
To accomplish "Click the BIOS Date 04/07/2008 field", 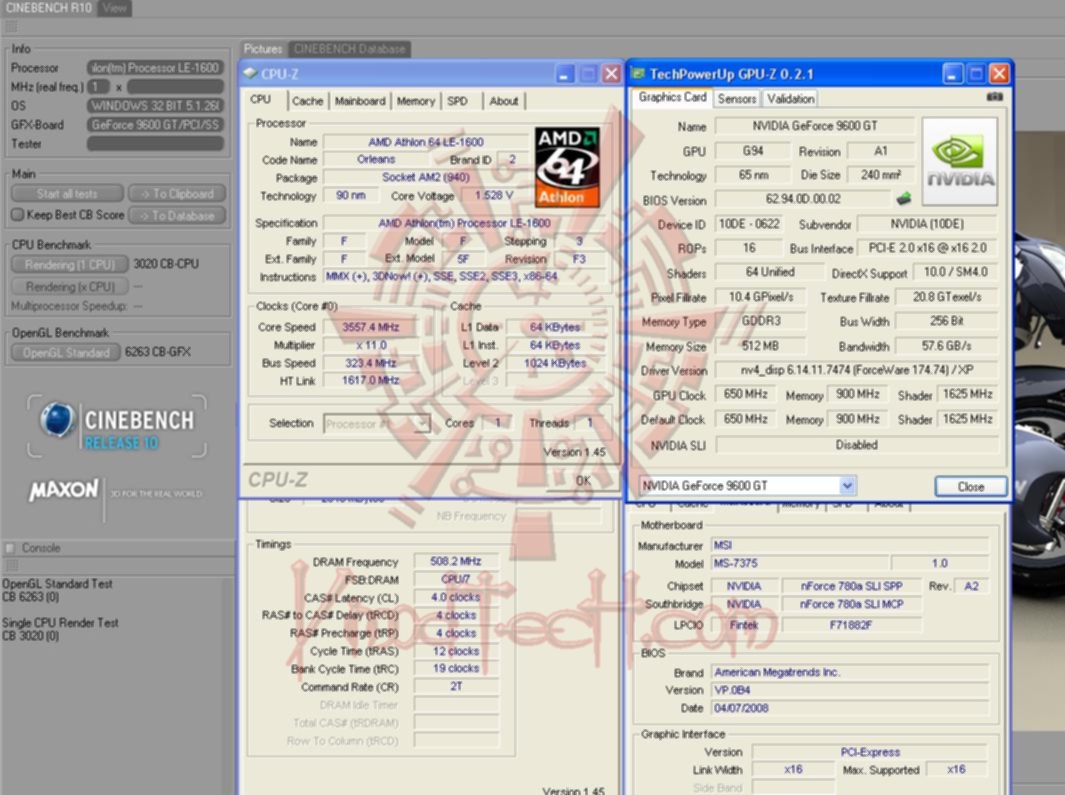I will point(849,708).
